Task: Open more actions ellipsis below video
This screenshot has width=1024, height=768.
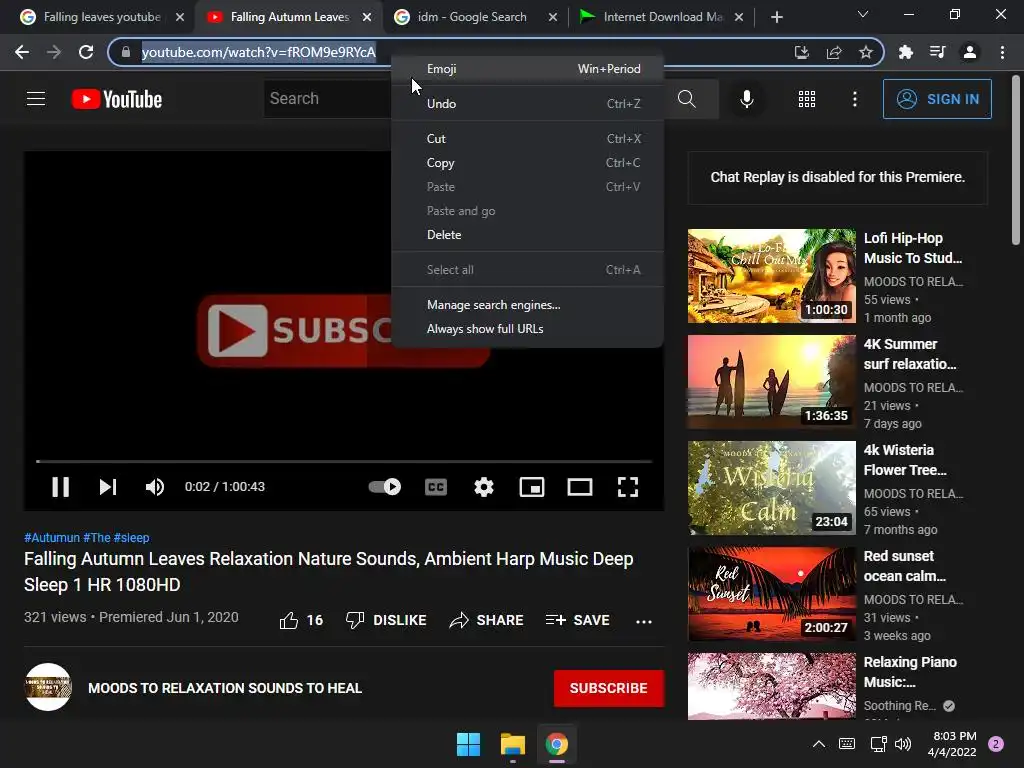Action: [x=644, y=621]
